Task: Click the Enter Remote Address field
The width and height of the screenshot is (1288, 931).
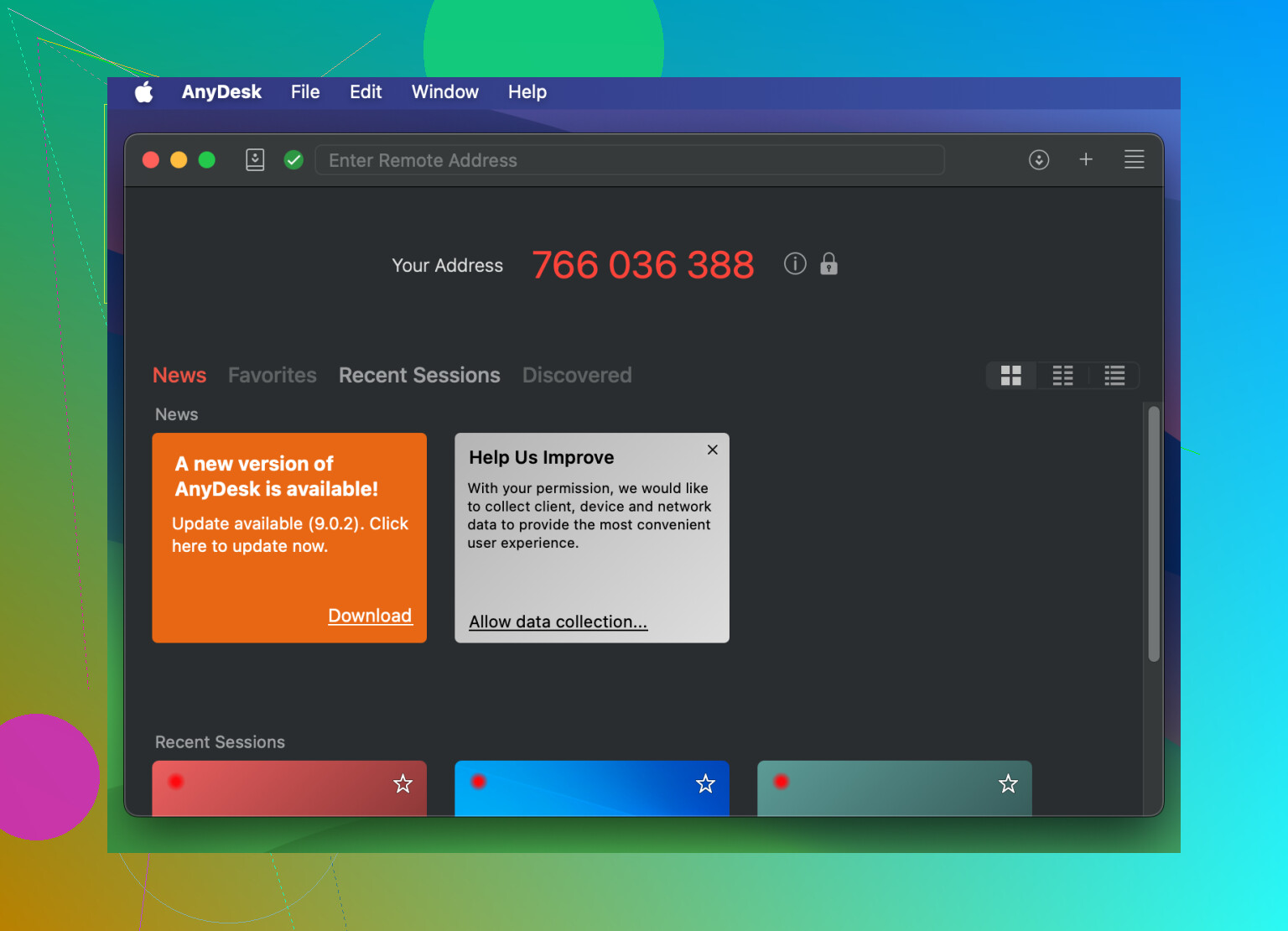Action: [x=629, y=160]
